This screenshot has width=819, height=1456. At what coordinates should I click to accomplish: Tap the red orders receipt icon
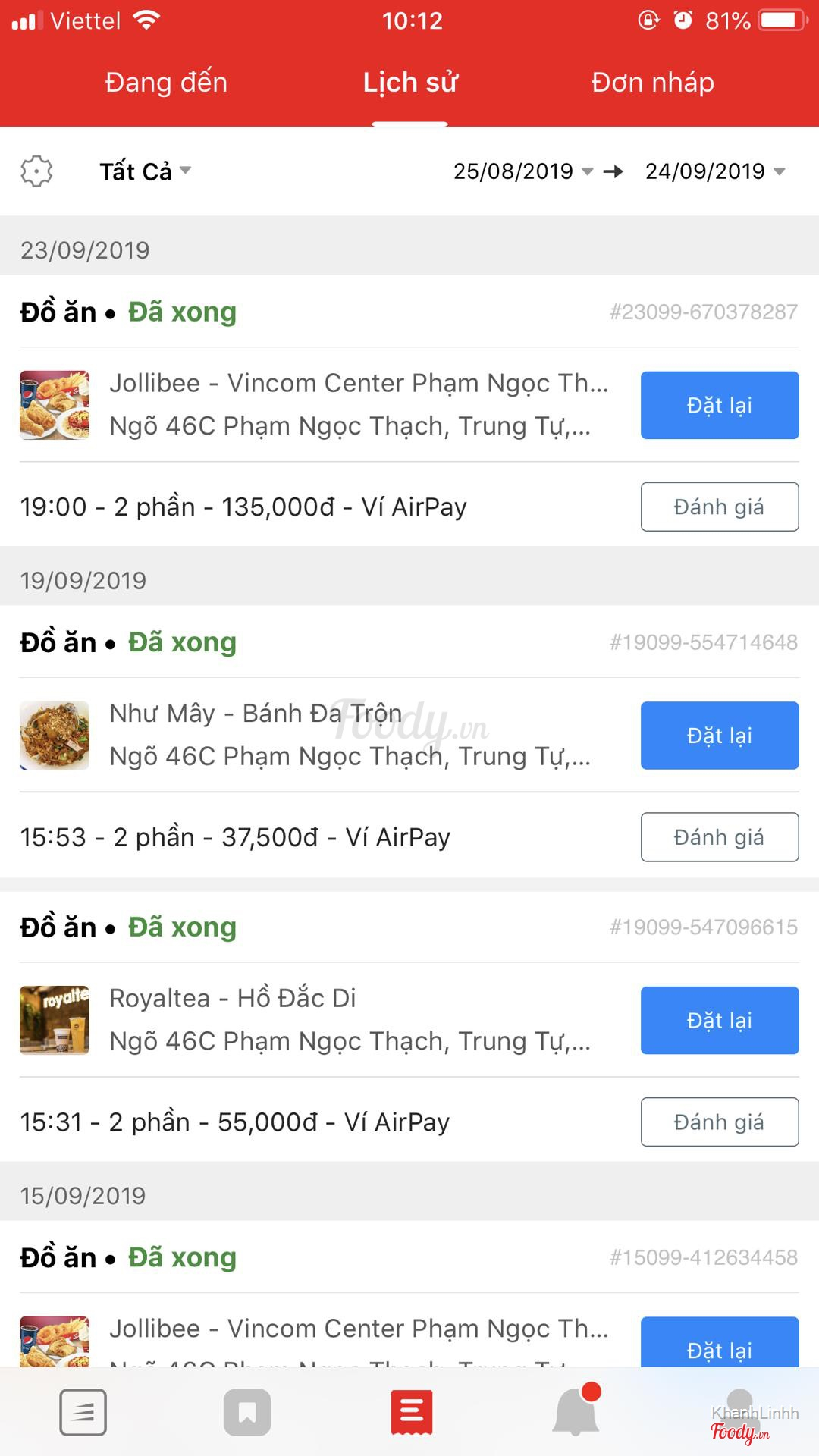(412, 1412)
